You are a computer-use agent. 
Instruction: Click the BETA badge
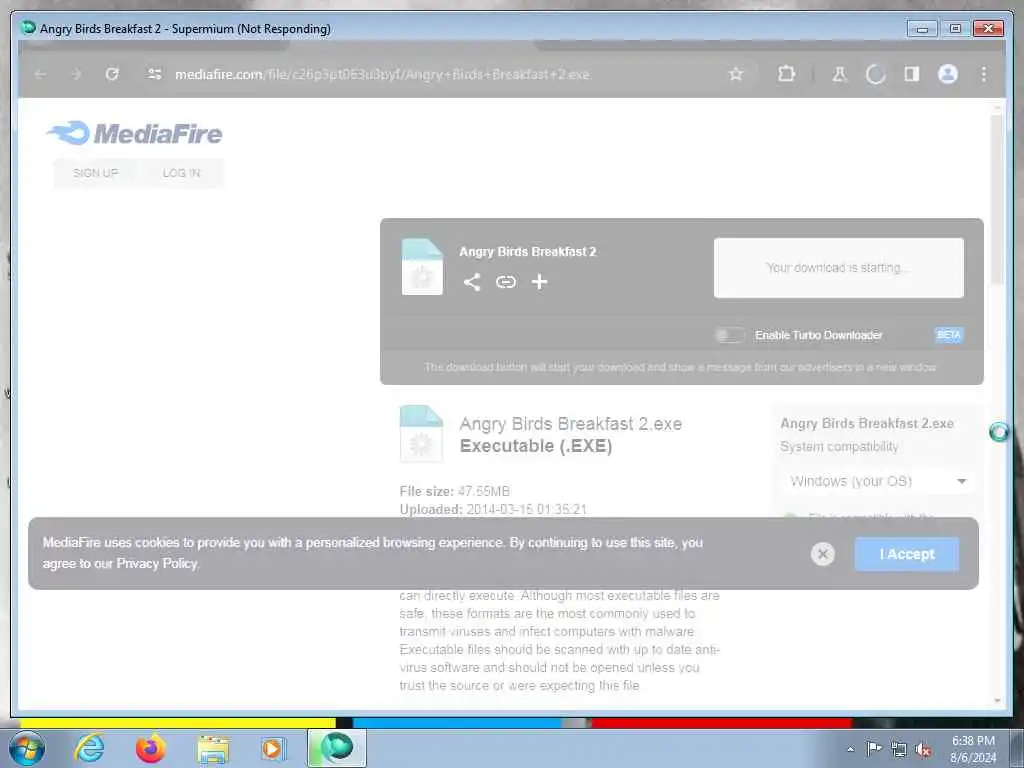coord(948,335)
